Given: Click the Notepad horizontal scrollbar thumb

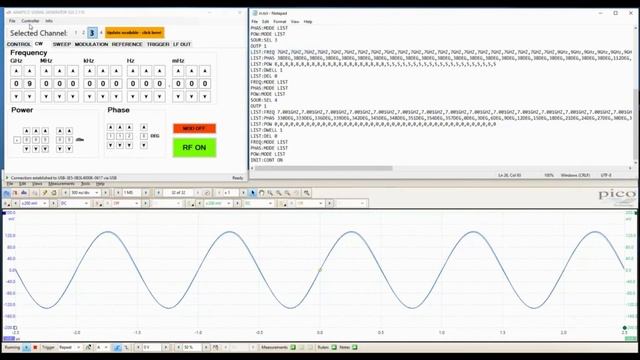Looking at the screenshot, I should click(324, 168).
